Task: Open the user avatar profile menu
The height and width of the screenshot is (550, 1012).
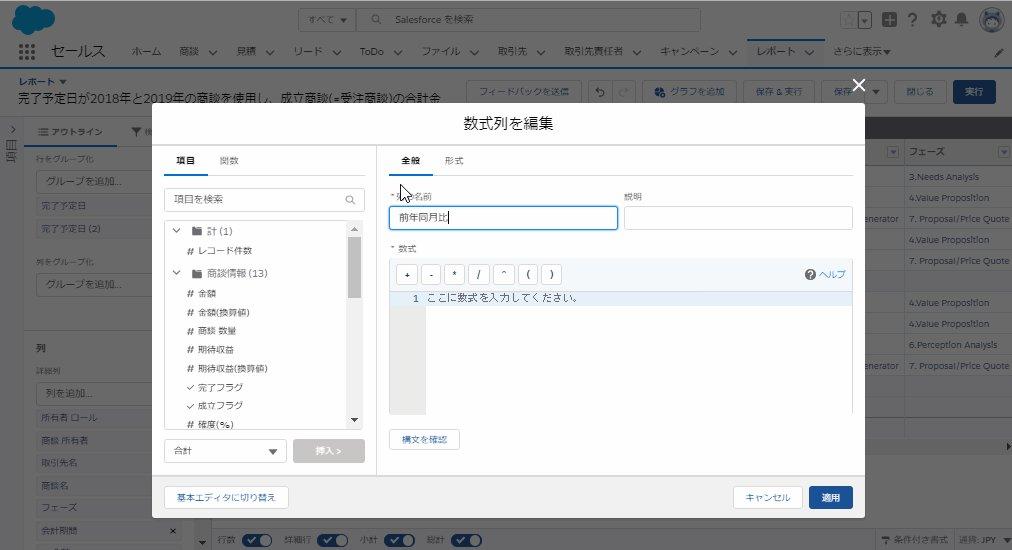Action: [992, 19]
